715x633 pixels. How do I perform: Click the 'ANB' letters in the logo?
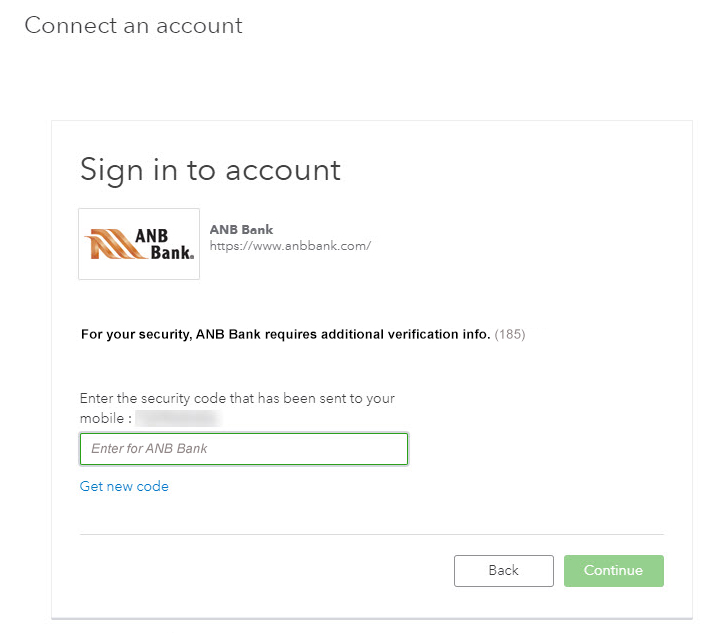pos(158,236)
